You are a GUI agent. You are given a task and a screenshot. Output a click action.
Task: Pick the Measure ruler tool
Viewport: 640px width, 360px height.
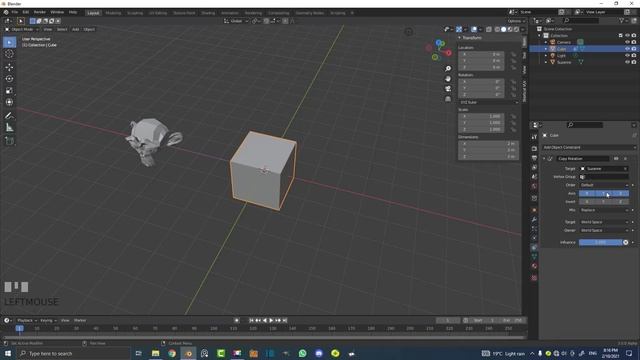point(9,128)
